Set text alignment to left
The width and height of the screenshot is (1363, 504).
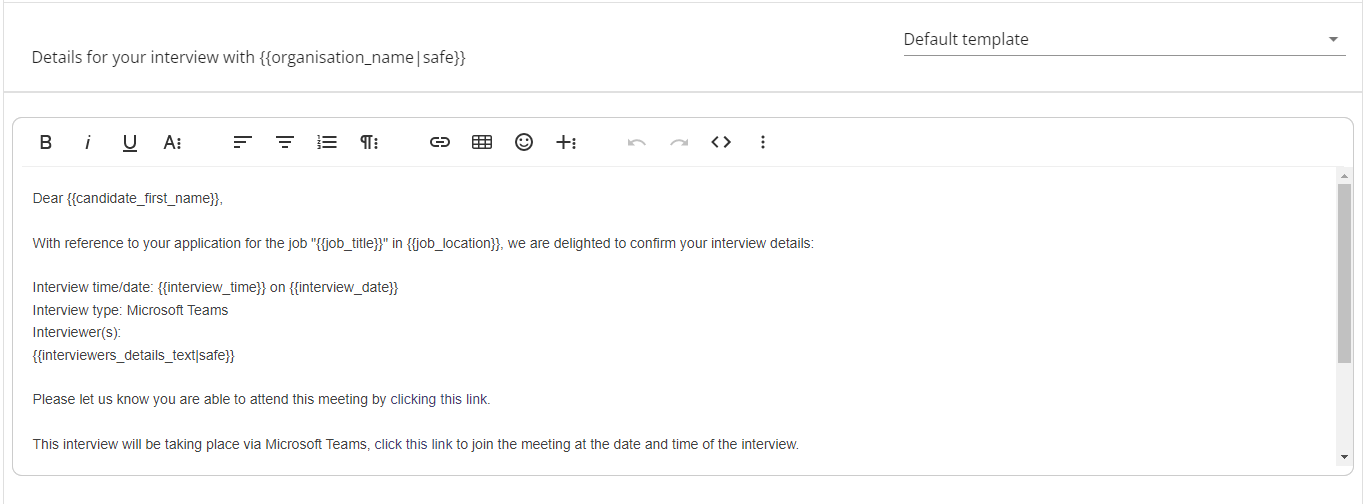coord(242,142)
